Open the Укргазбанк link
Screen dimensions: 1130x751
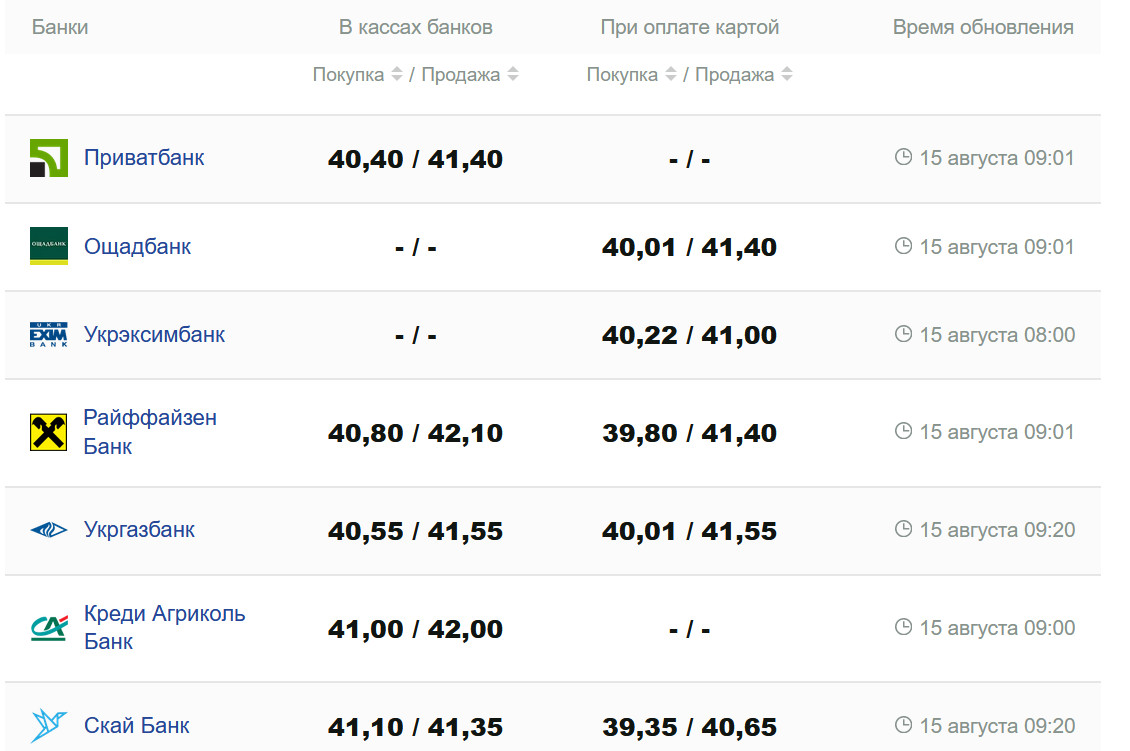point(139,530)
